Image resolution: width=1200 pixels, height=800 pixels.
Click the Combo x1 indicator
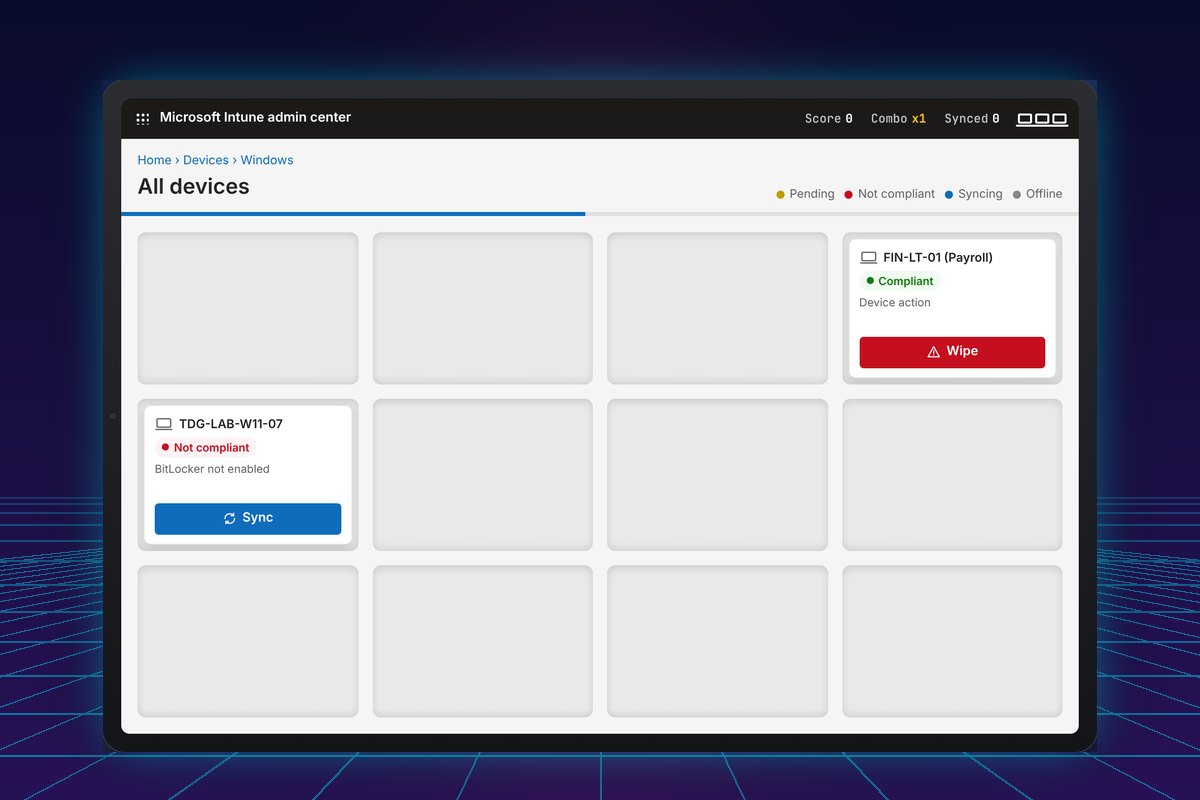pos(898,119)
